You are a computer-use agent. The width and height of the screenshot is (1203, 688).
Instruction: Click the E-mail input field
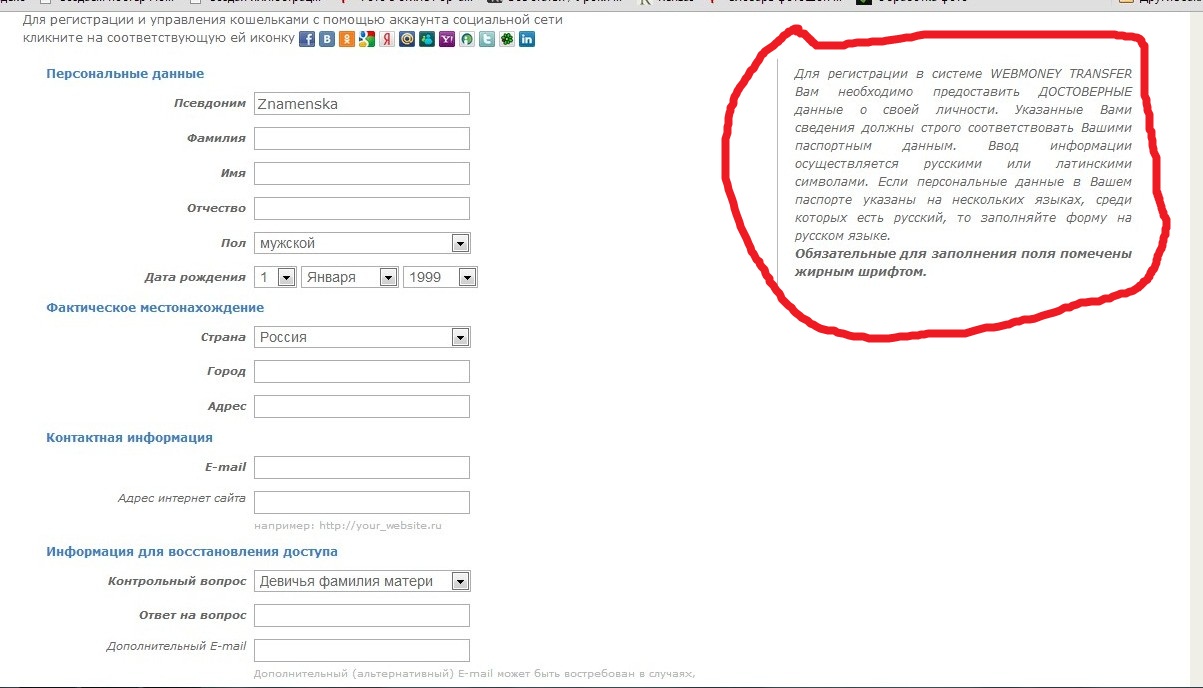362,467
